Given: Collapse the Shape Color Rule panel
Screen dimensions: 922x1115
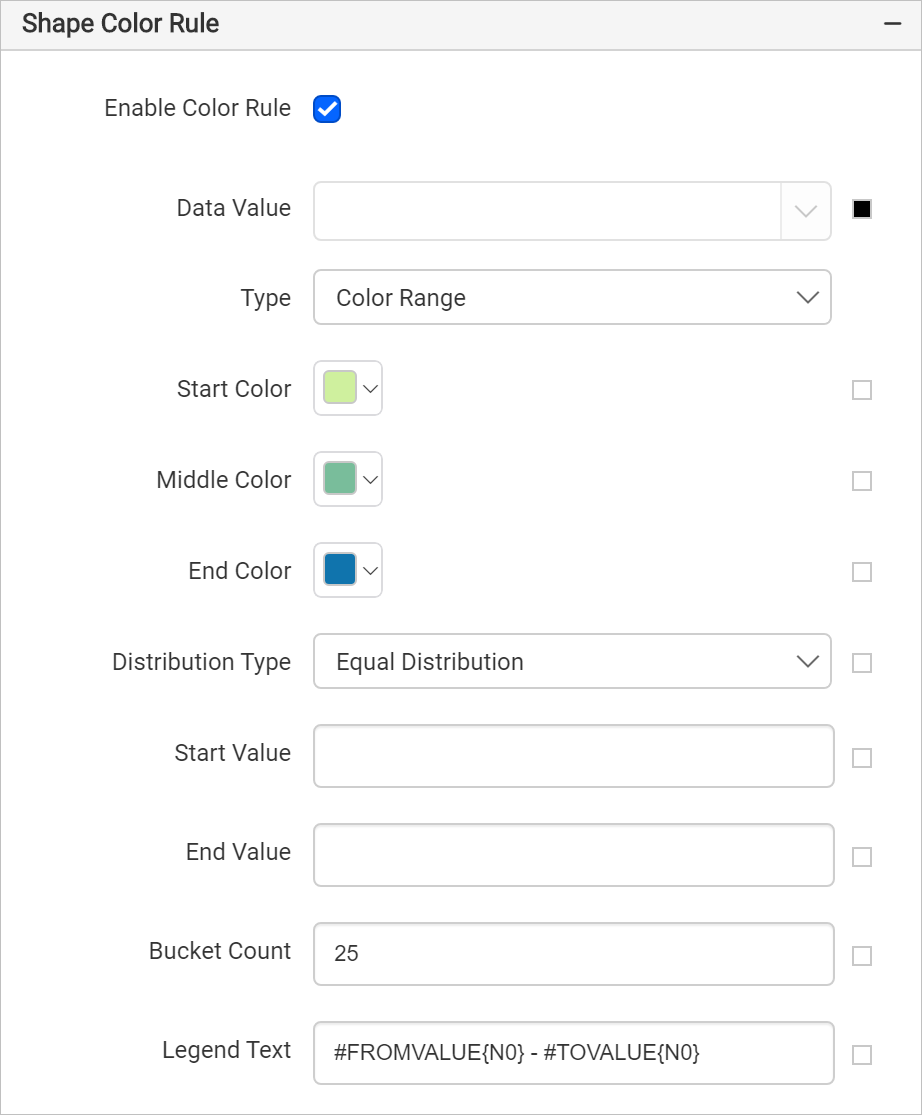Looking at the screenshot, I should 892,25.
